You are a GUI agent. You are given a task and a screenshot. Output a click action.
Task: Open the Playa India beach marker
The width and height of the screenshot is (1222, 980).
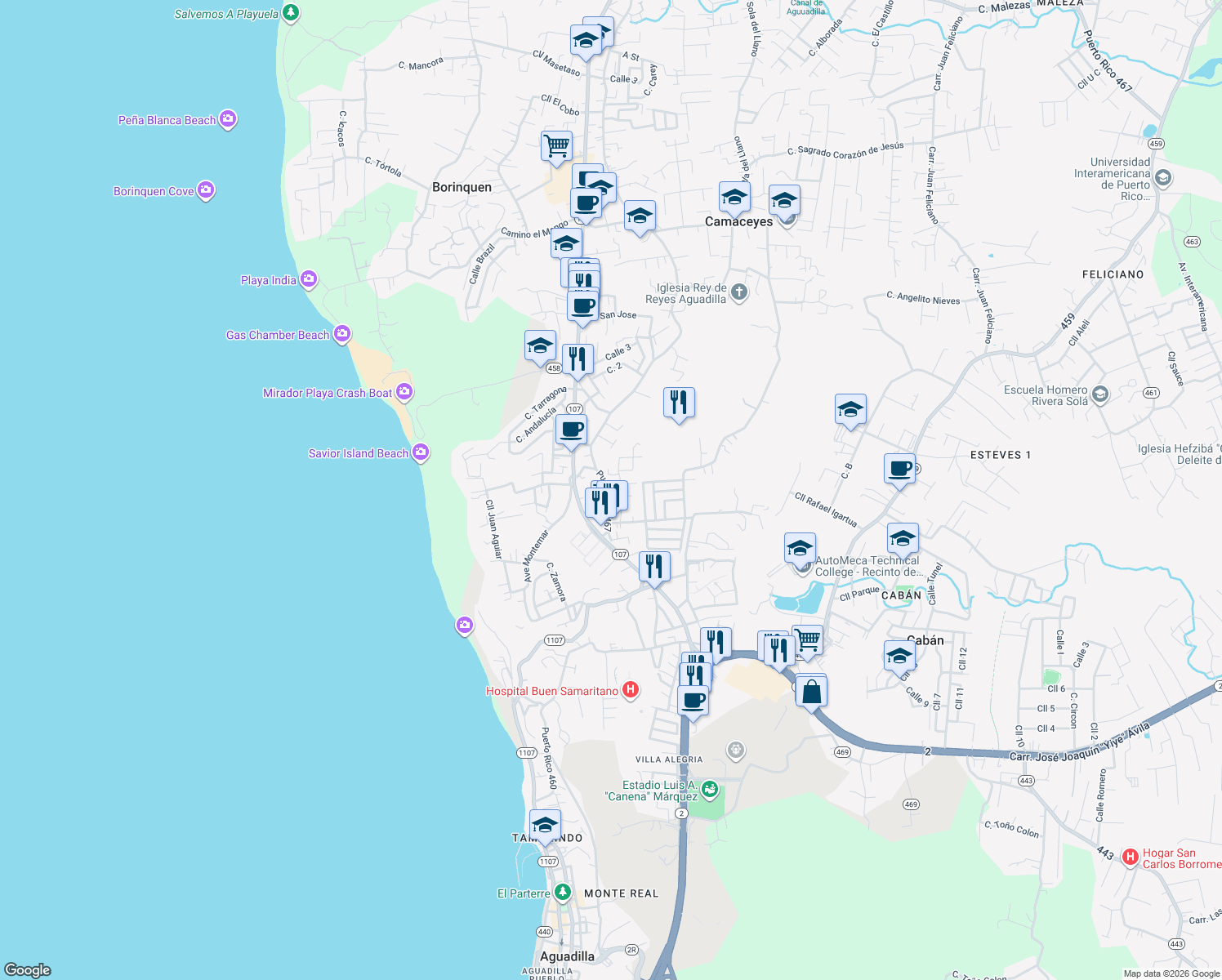308,279
